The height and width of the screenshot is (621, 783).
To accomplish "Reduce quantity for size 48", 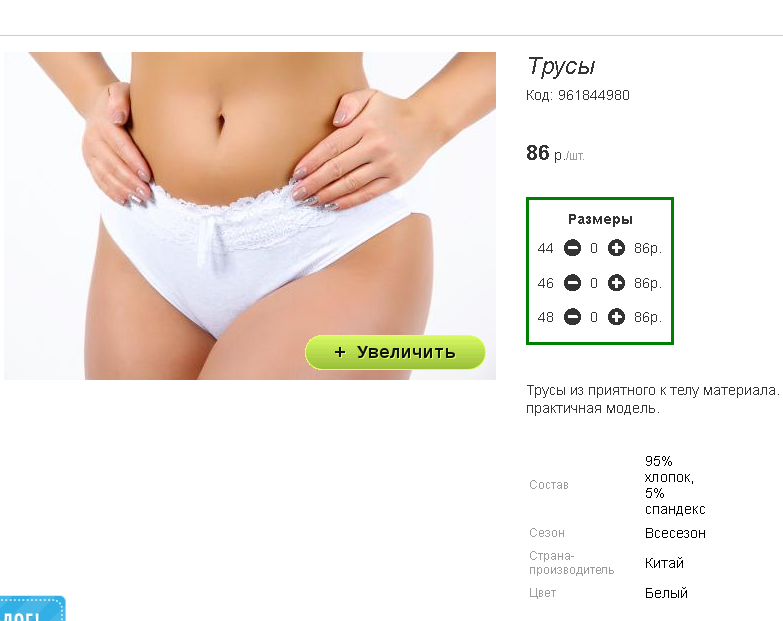I will point(572,316).
